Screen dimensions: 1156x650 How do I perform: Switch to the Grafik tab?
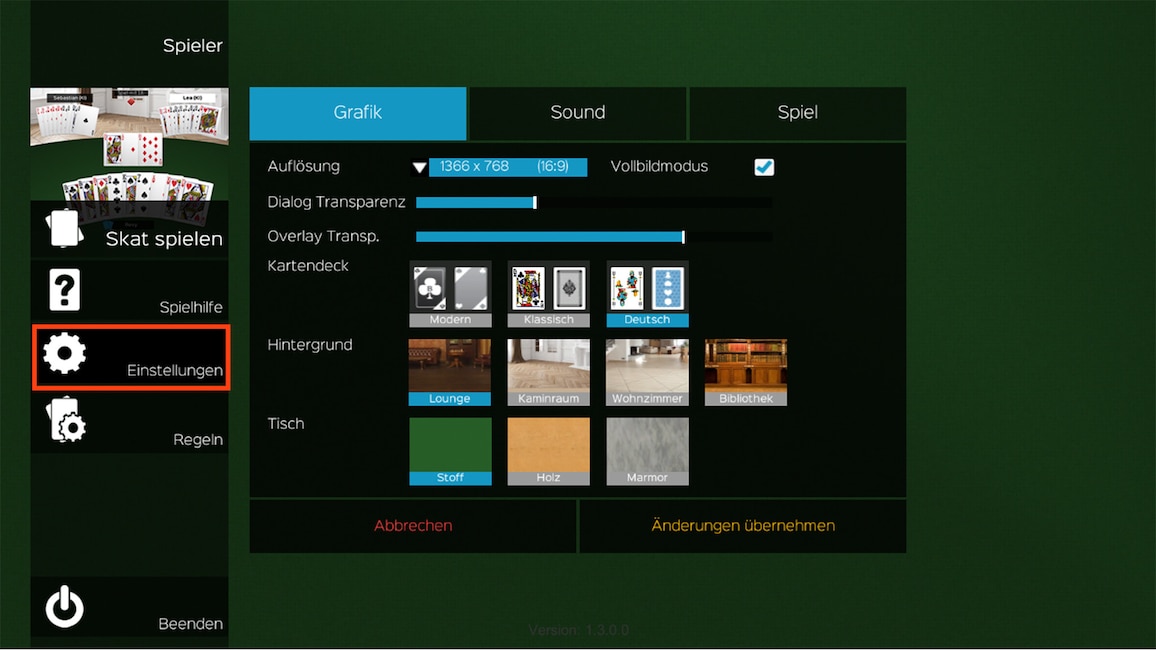(x=358, y=113)
